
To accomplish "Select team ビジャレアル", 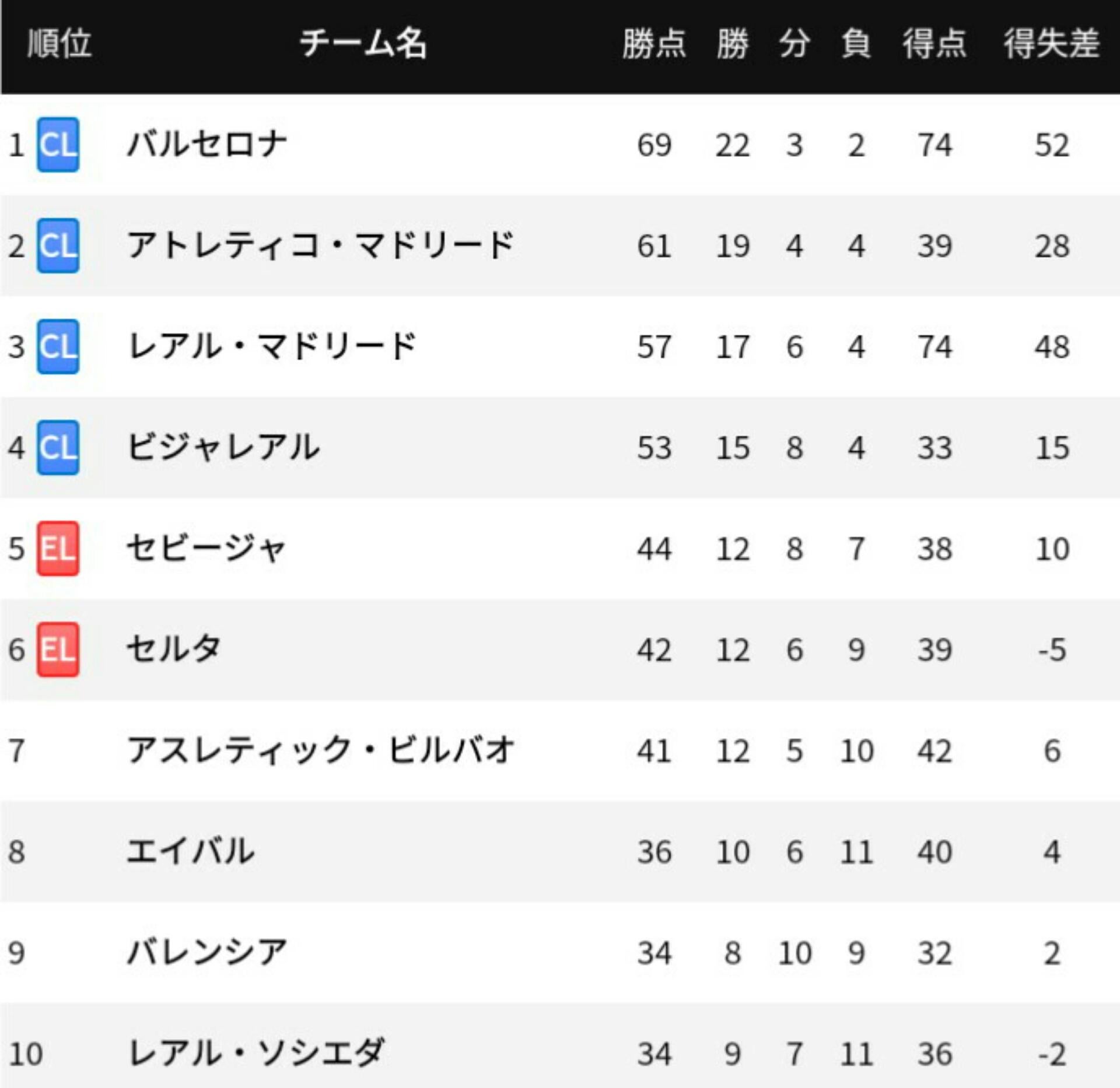I will [223, 447].
